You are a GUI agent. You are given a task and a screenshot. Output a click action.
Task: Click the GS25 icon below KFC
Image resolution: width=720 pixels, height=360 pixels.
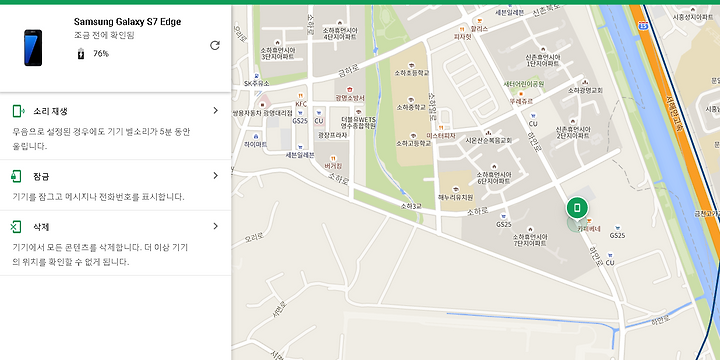click(x=300, y=113)
